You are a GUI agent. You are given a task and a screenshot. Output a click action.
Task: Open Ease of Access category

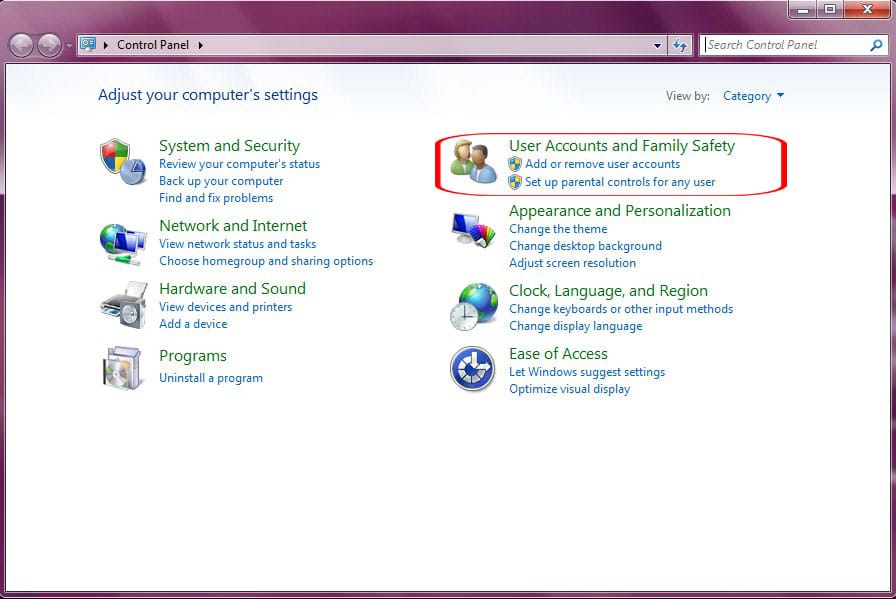pos(558,354)
